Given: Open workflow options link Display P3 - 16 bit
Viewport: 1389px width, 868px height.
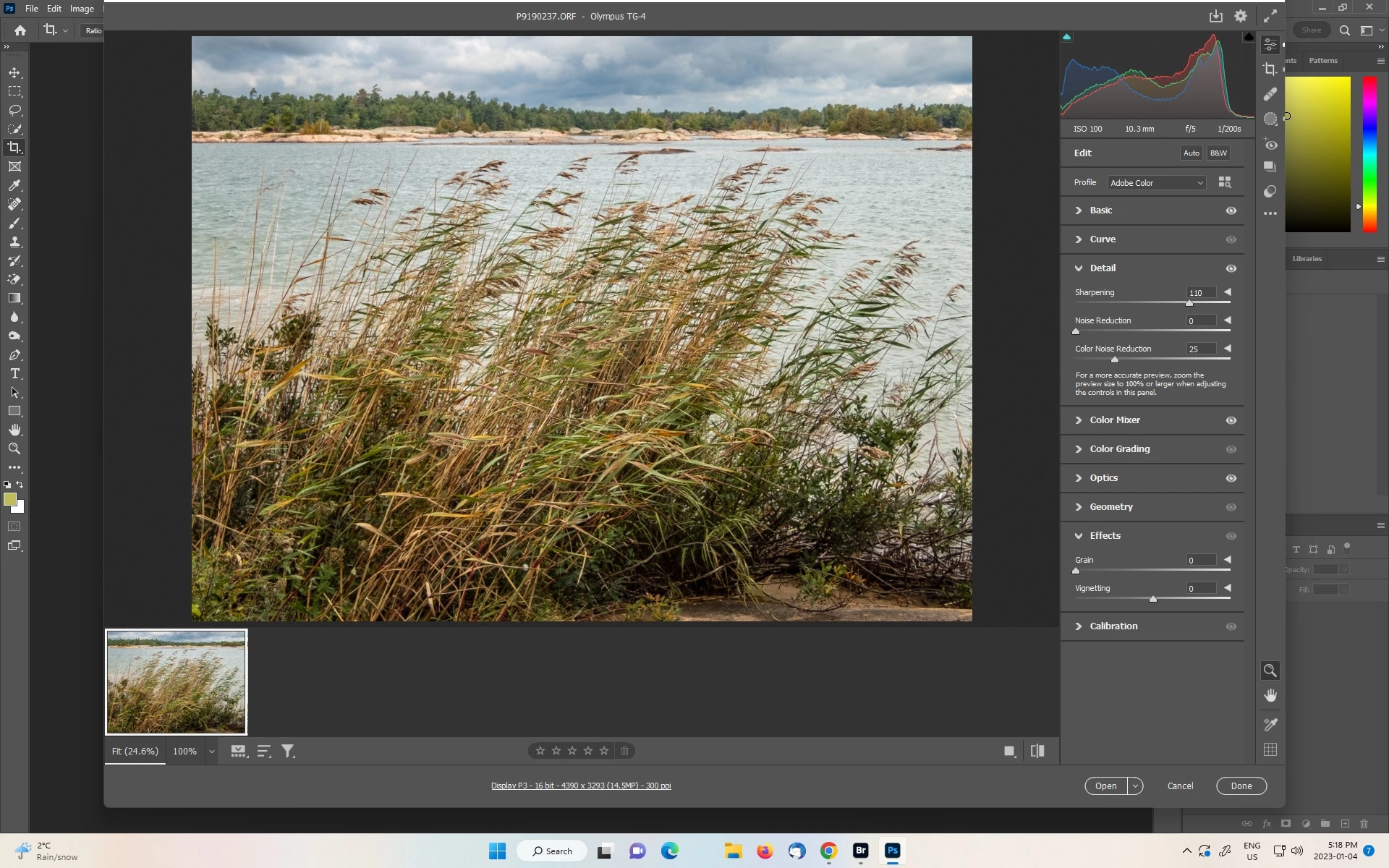Looking at the screenshot, I should 580,786.
